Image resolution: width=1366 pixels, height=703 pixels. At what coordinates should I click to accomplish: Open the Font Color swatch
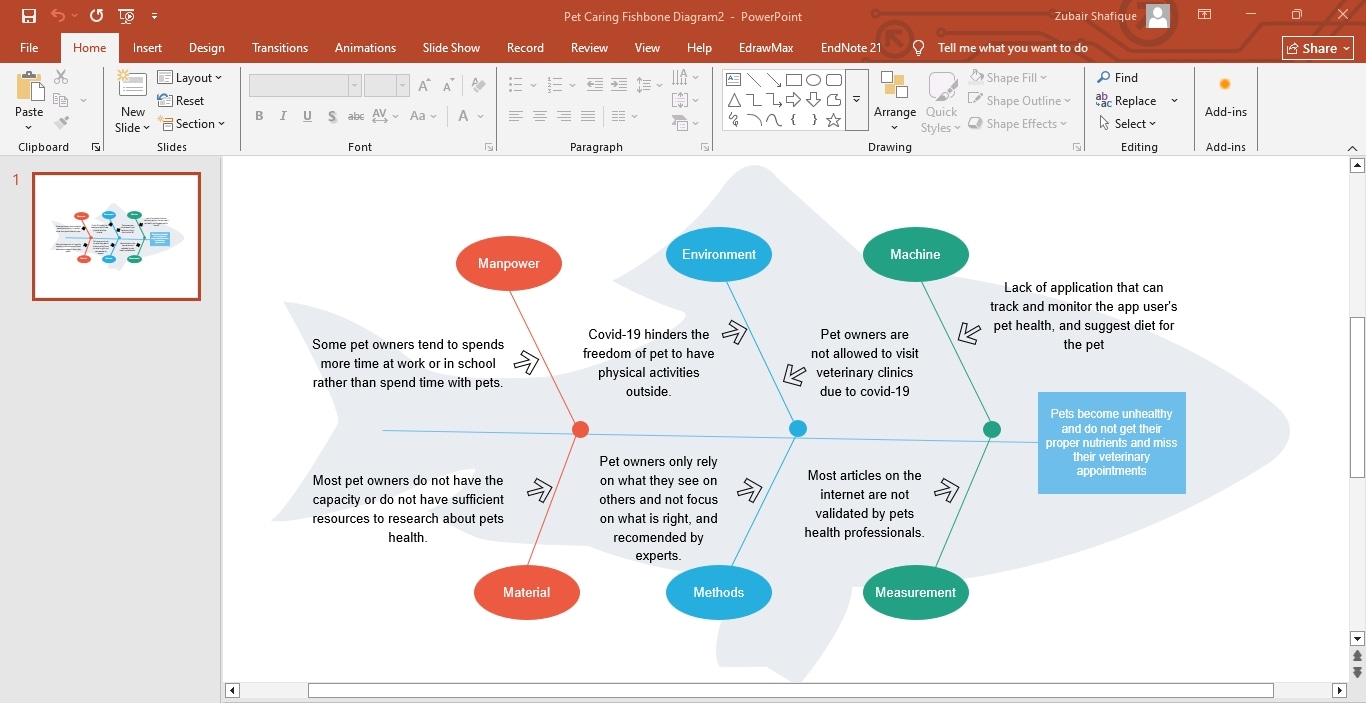[x=464, y=117]
